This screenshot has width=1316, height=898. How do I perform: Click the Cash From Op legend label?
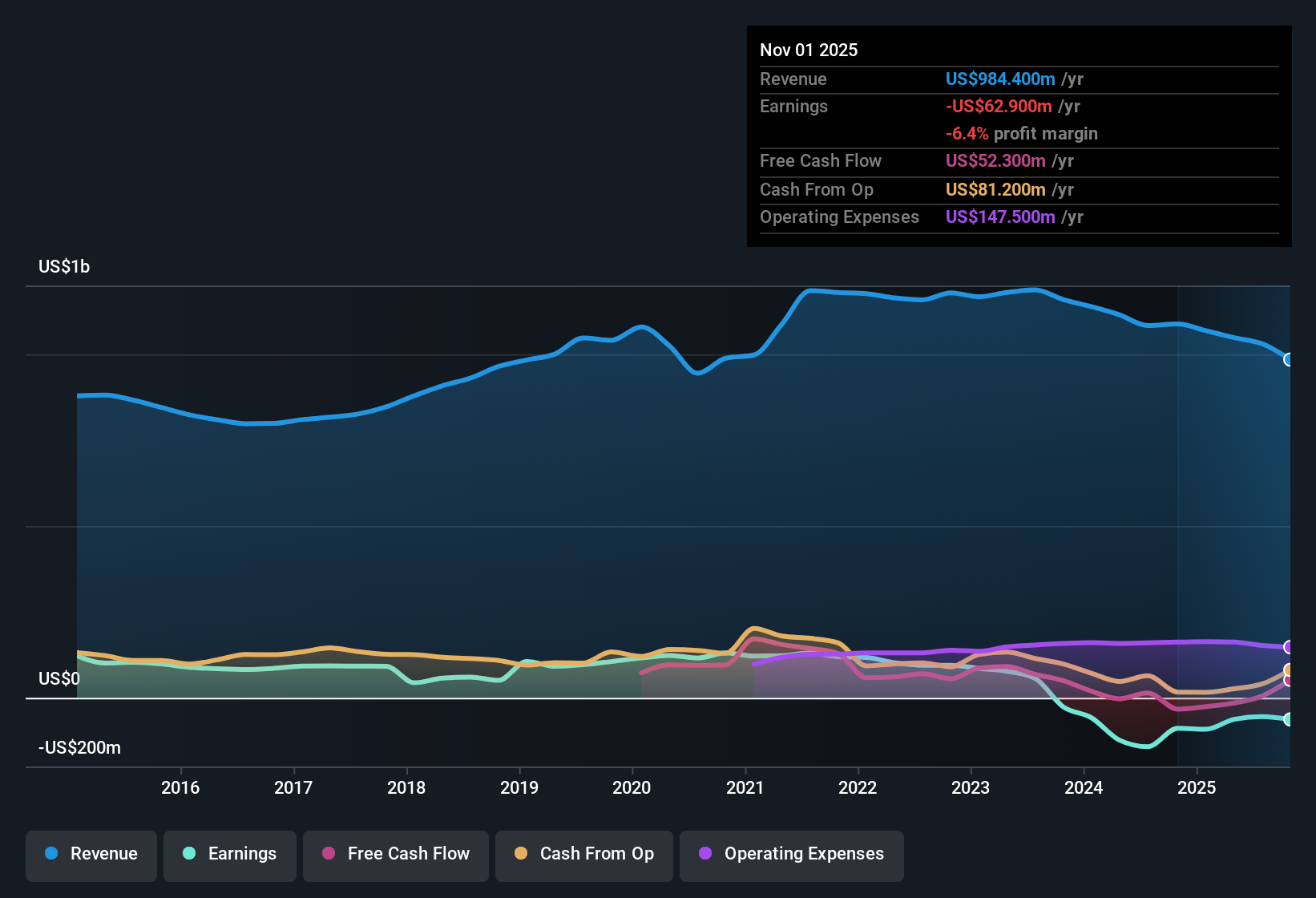click(x=596, y=854)
